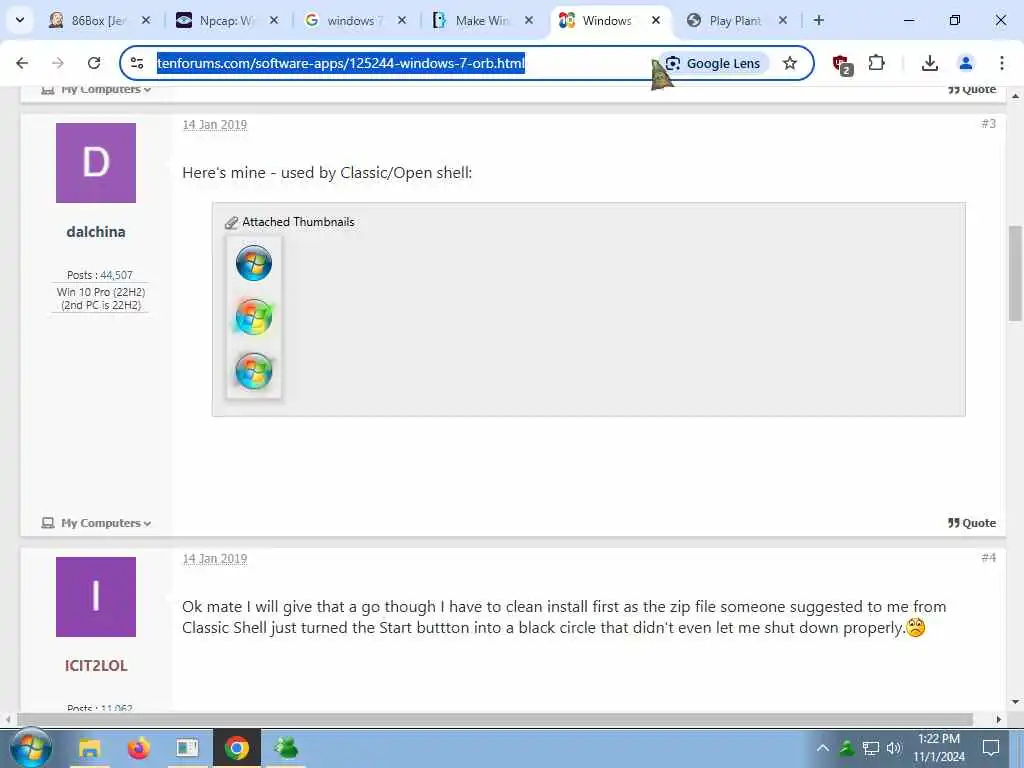
Task: Open second glowing orb thumbnail
Action: (x=254, y=317)
